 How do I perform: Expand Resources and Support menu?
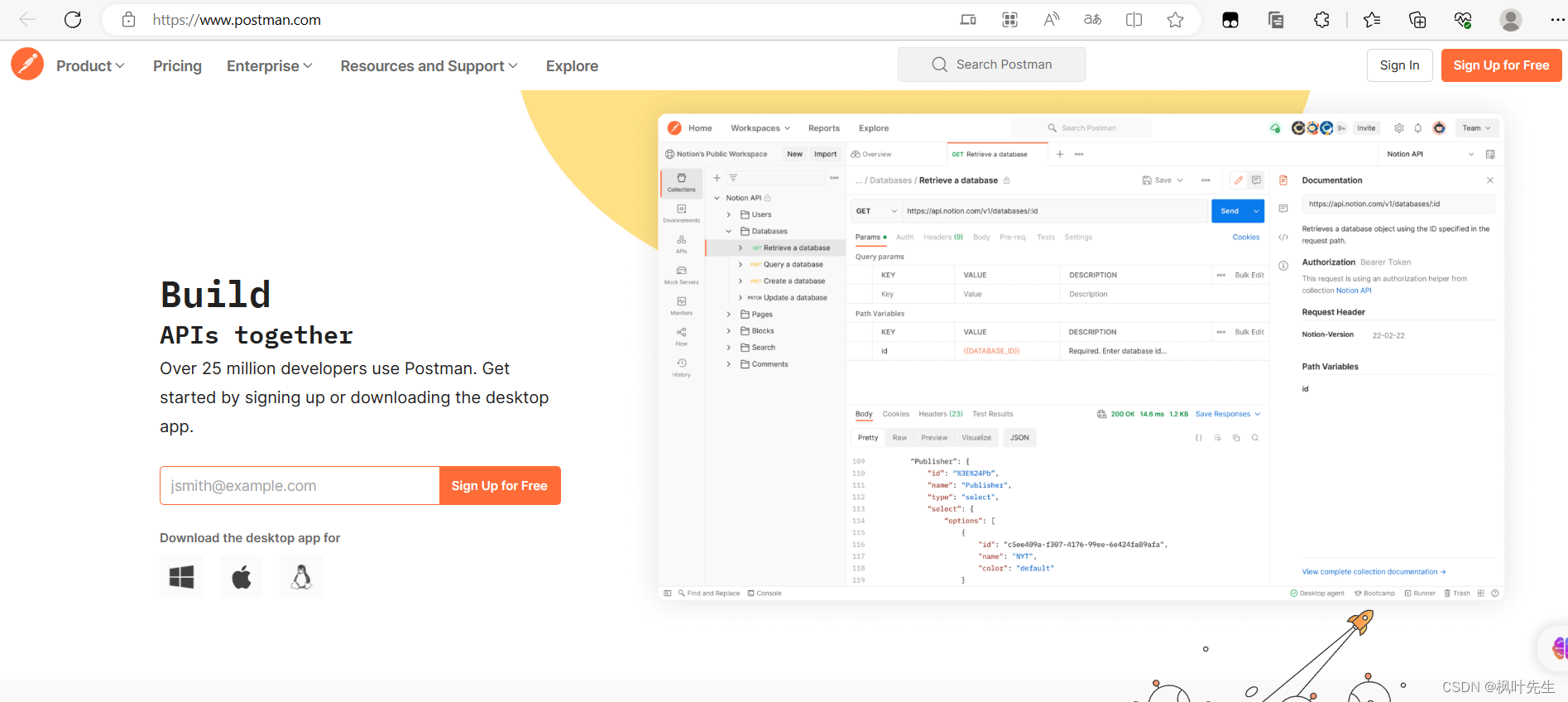429,66
